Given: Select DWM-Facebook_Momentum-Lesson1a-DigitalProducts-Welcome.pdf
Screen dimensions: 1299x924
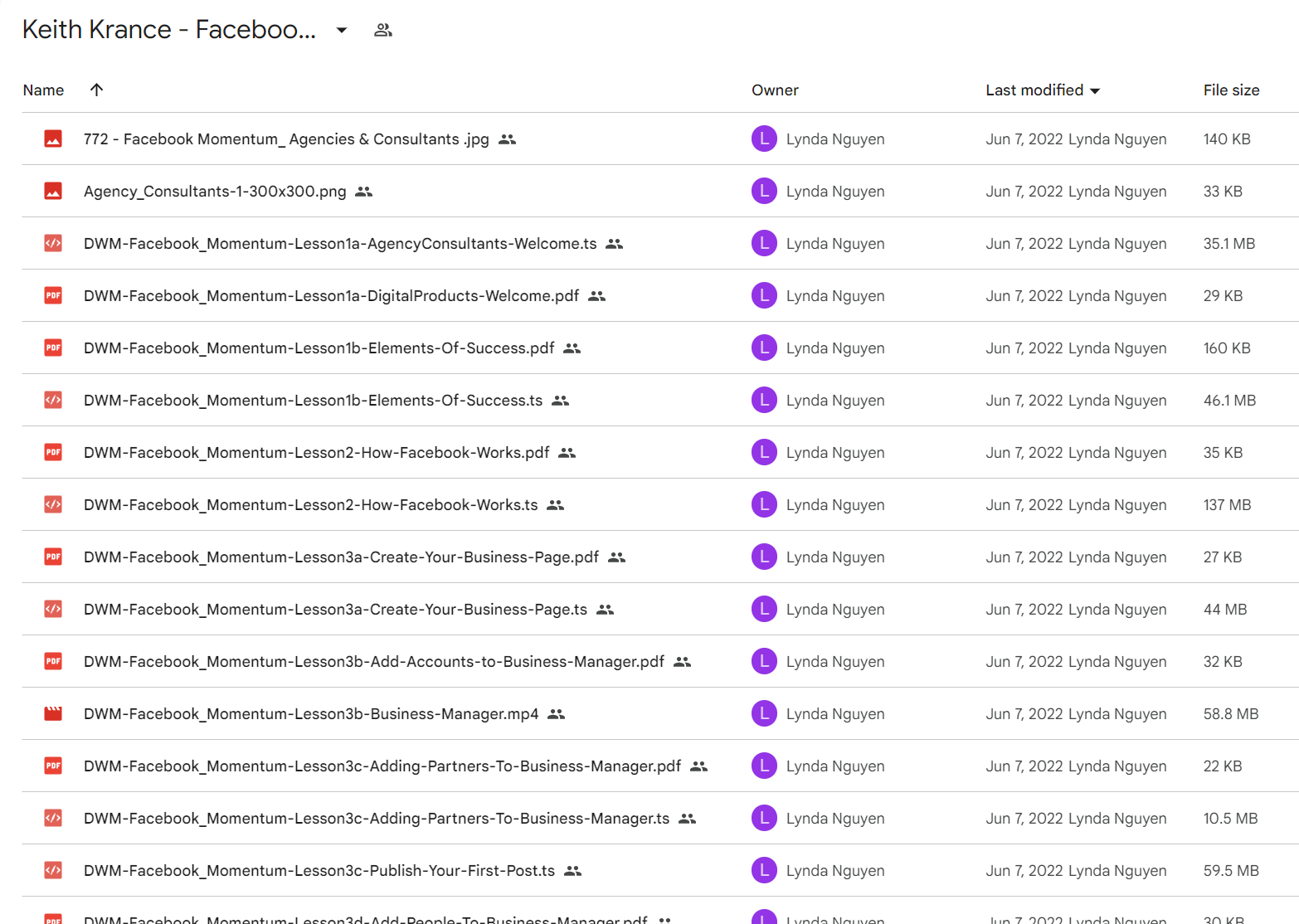Looking at the screenshot, I should pos(331,295).
